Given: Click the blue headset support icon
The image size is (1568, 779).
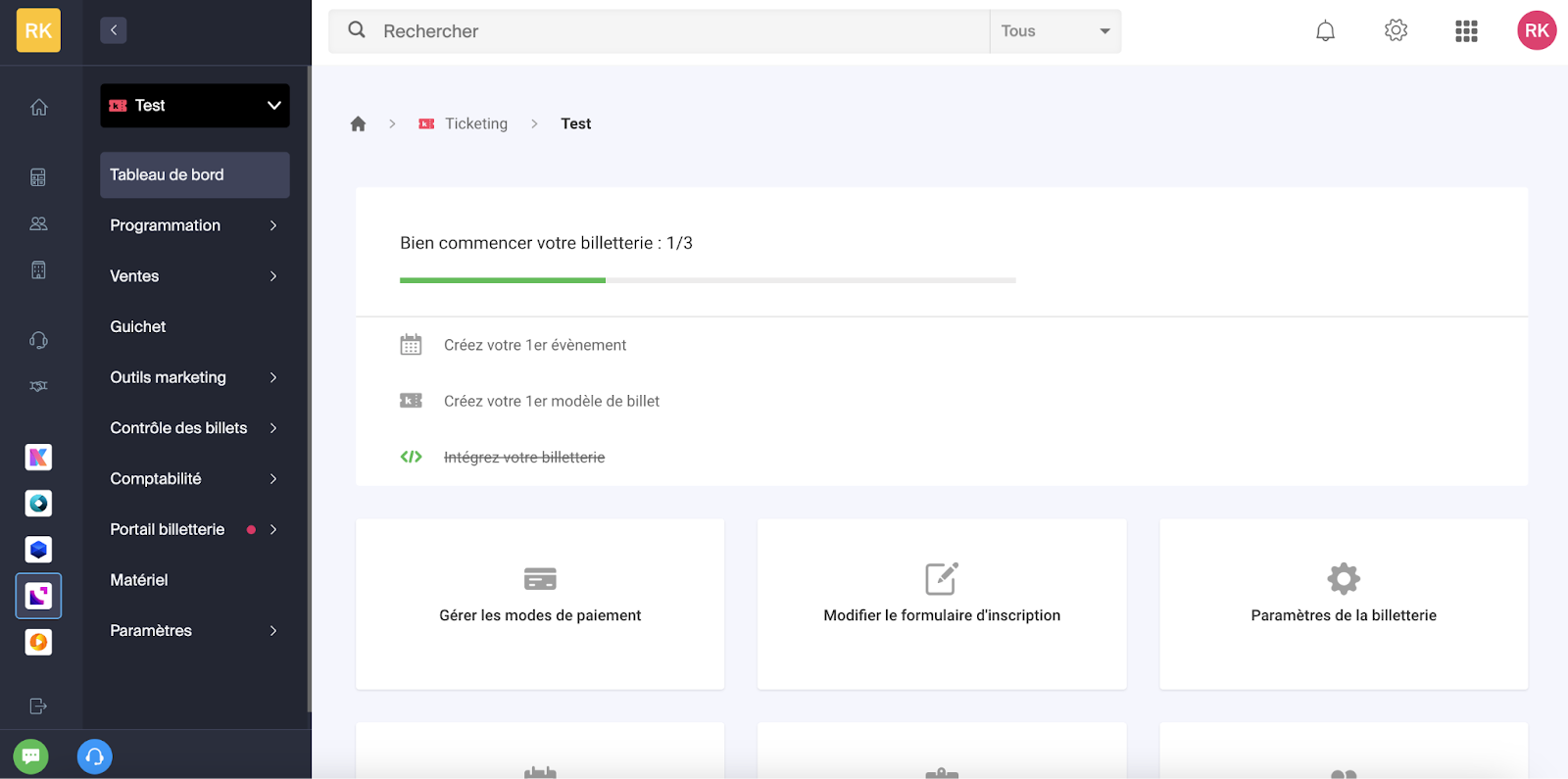Looking at the screenshot, I should tap(94, 756).
